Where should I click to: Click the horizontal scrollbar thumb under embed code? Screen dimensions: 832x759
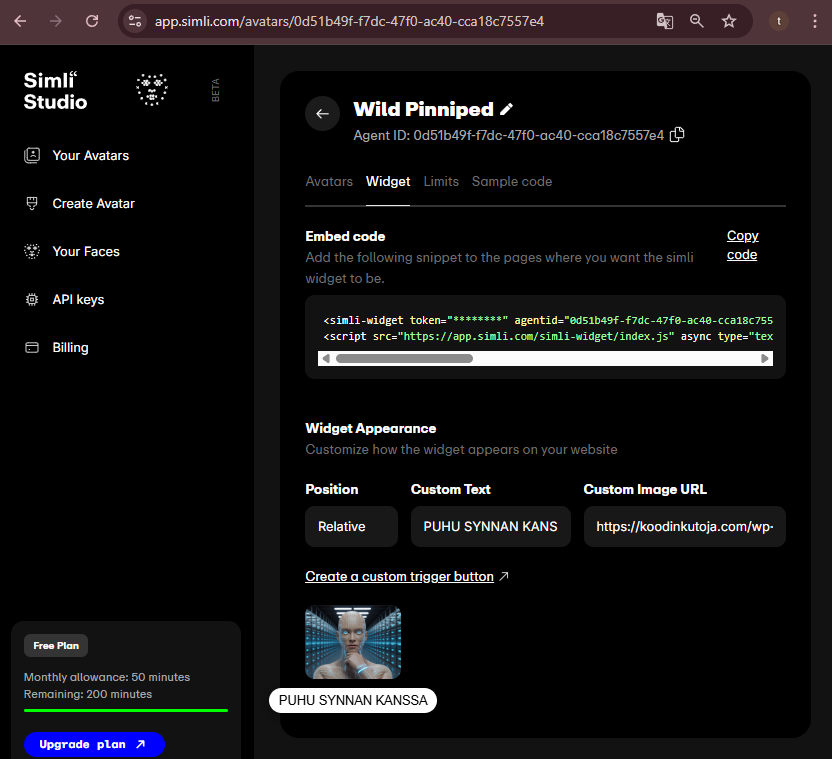tap(404, 358)
